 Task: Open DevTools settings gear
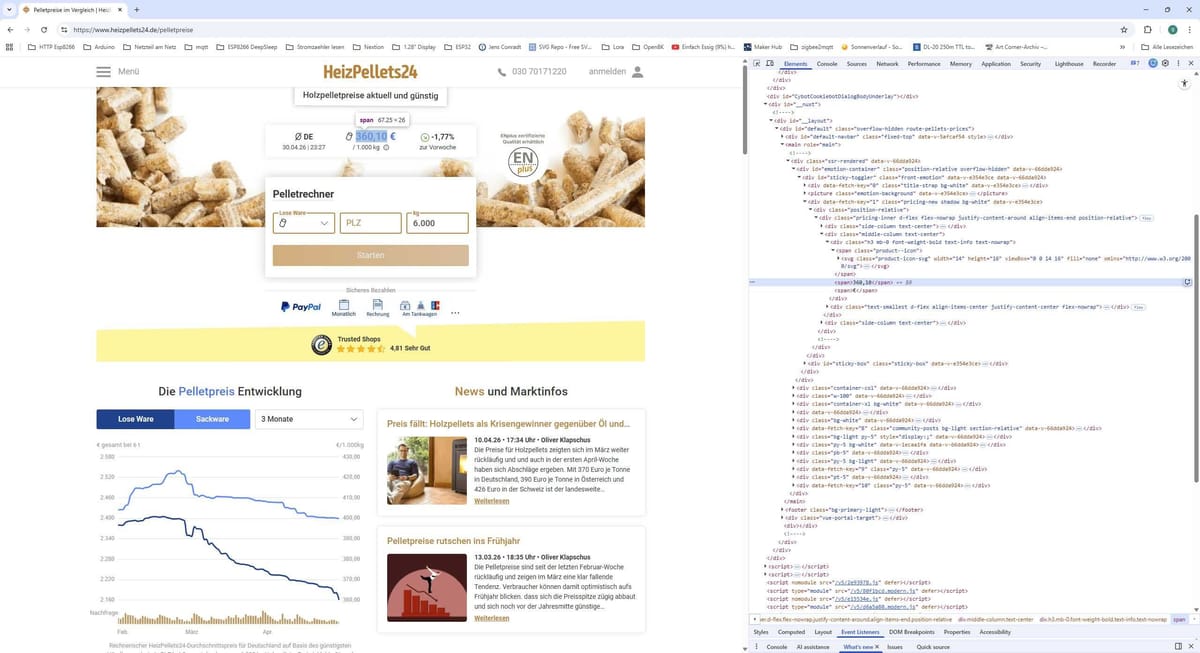[1165, 64]
